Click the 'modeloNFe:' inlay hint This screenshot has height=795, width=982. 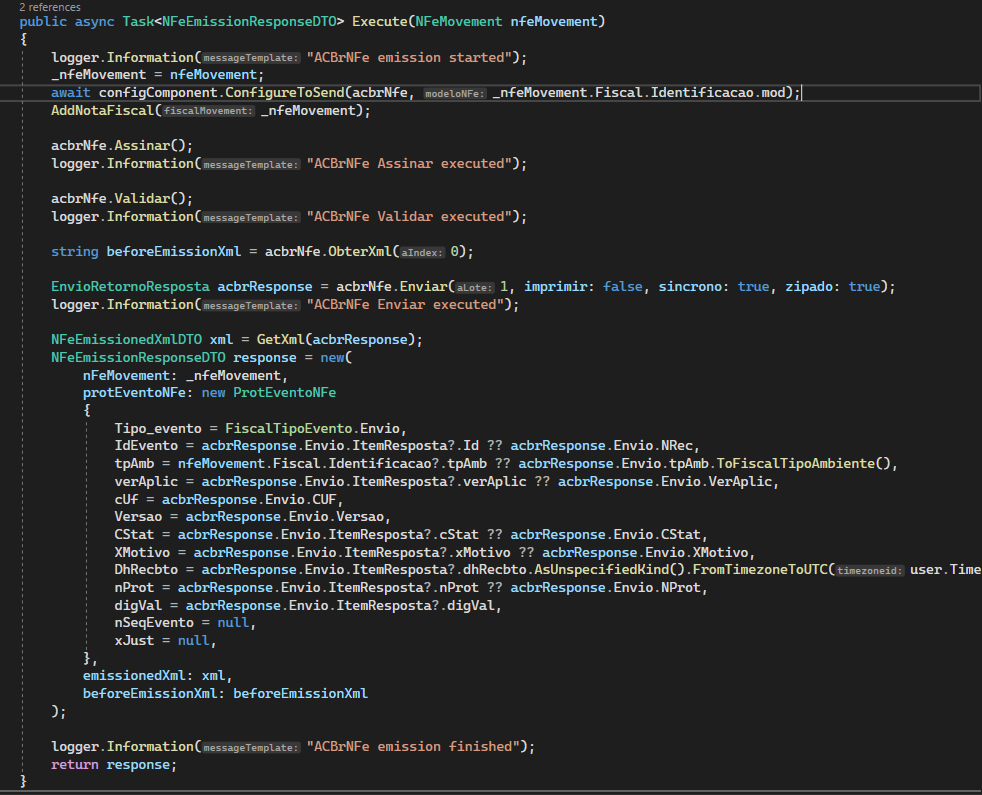(x=455, y=93)
